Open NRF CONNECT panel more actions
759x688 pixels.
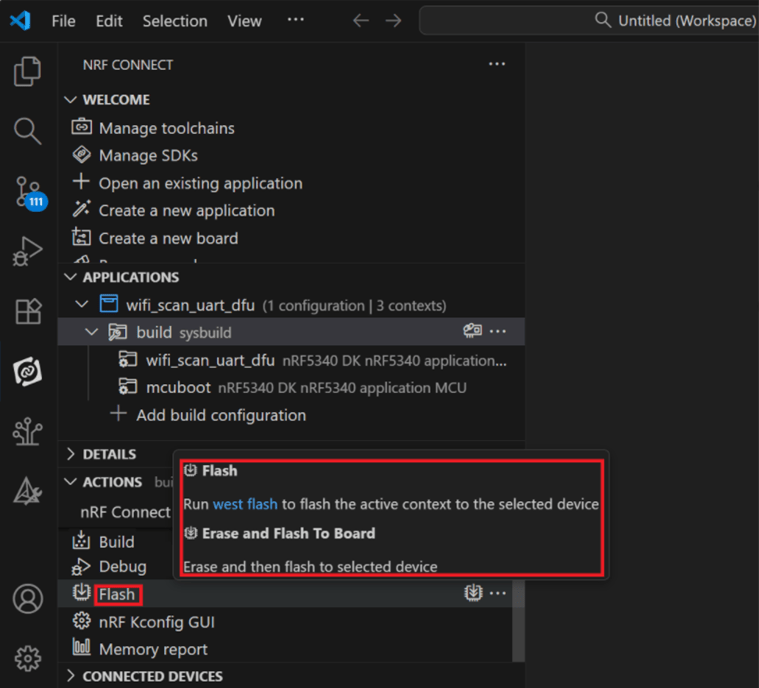(x=497, y=64)
